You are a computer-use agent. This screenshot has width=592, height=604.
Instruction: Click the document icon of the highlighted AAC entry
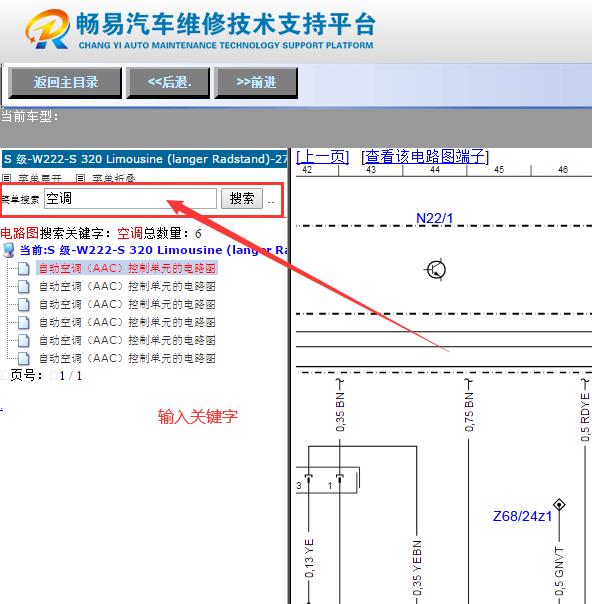click(x=23, y=268)
